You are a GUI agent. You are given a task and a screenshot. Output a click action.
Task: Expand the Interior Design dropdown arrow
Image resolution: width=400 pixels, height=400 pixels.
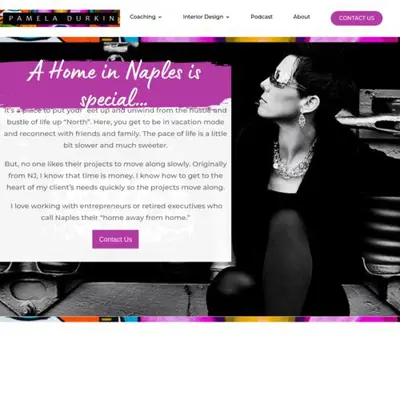click(x=228, y=17)
